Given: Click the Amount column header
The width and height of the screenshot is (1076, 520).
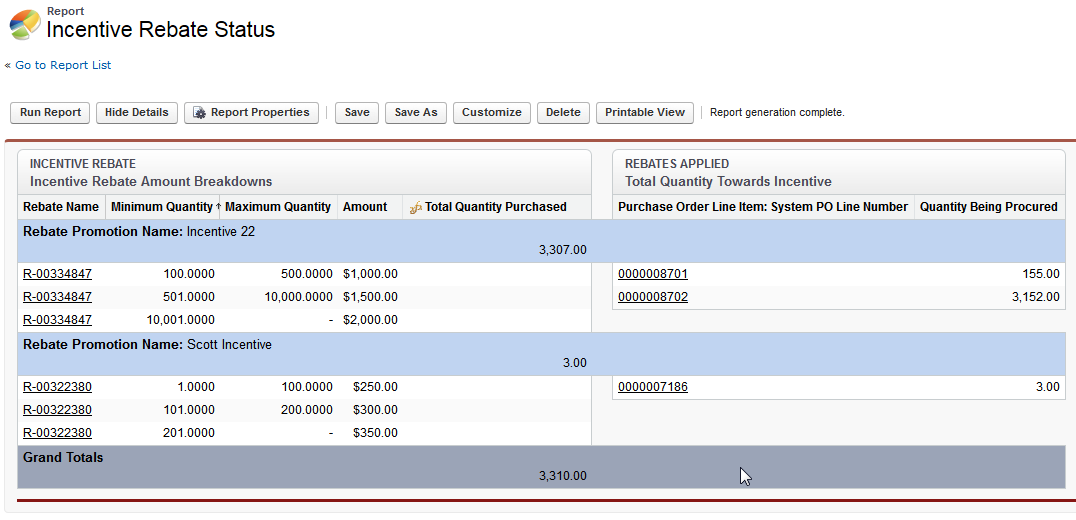Looking at the screenshot, I should click(x=365, y=207).
